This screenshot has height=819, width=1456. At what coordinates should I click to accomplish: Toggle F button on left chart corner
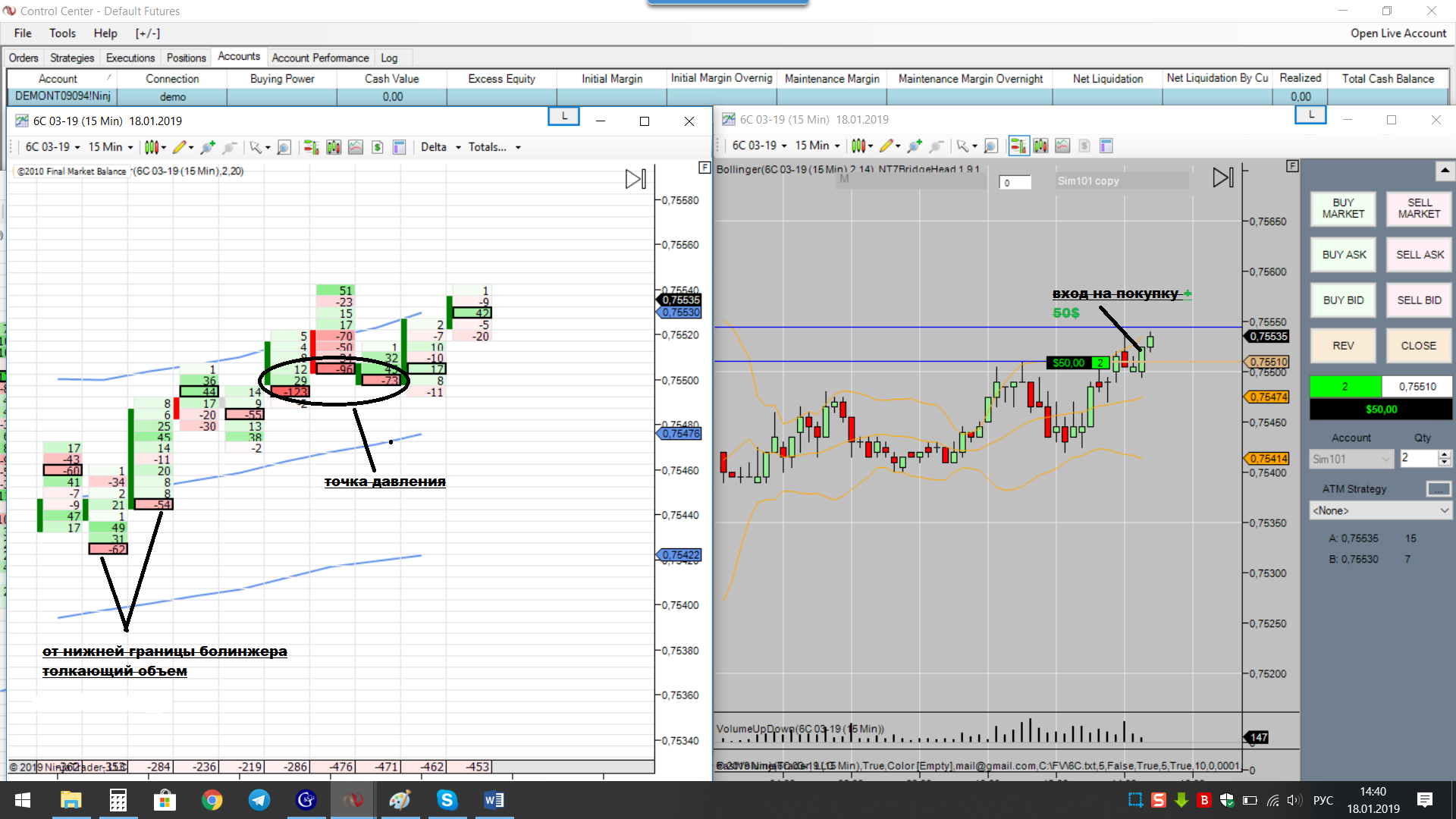click(x=704, y=168)
